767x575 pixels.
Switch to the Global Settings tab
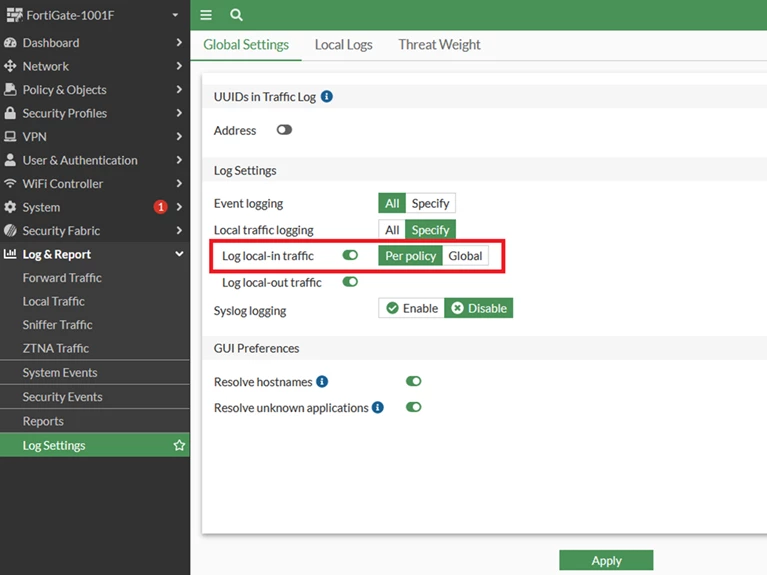coord(246,45)
